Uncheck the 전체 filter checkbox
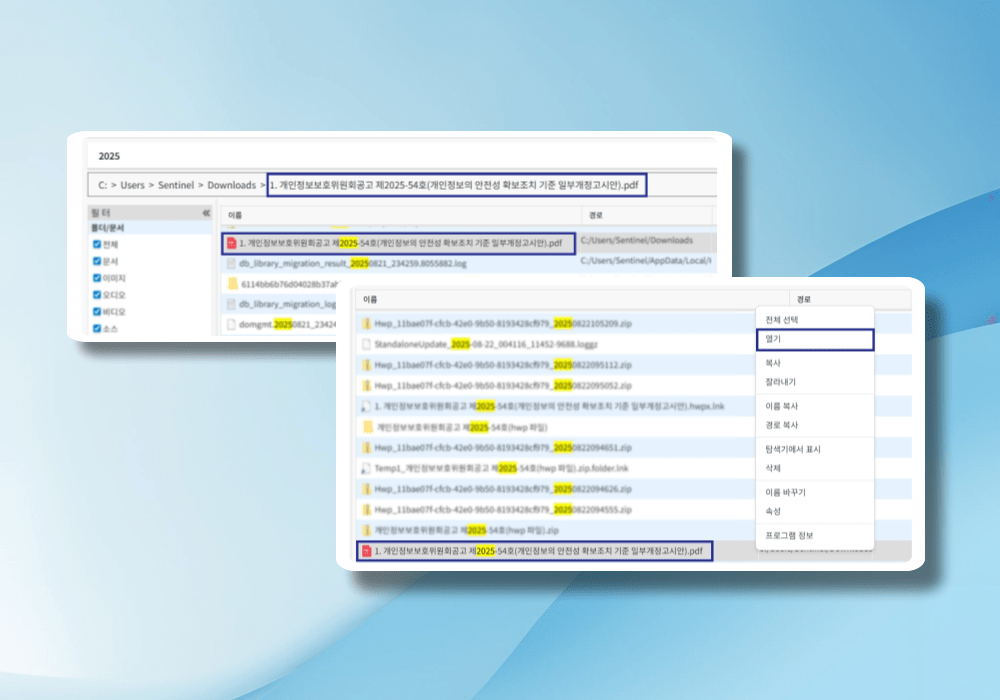1000x700 pixels. (97, 244)
